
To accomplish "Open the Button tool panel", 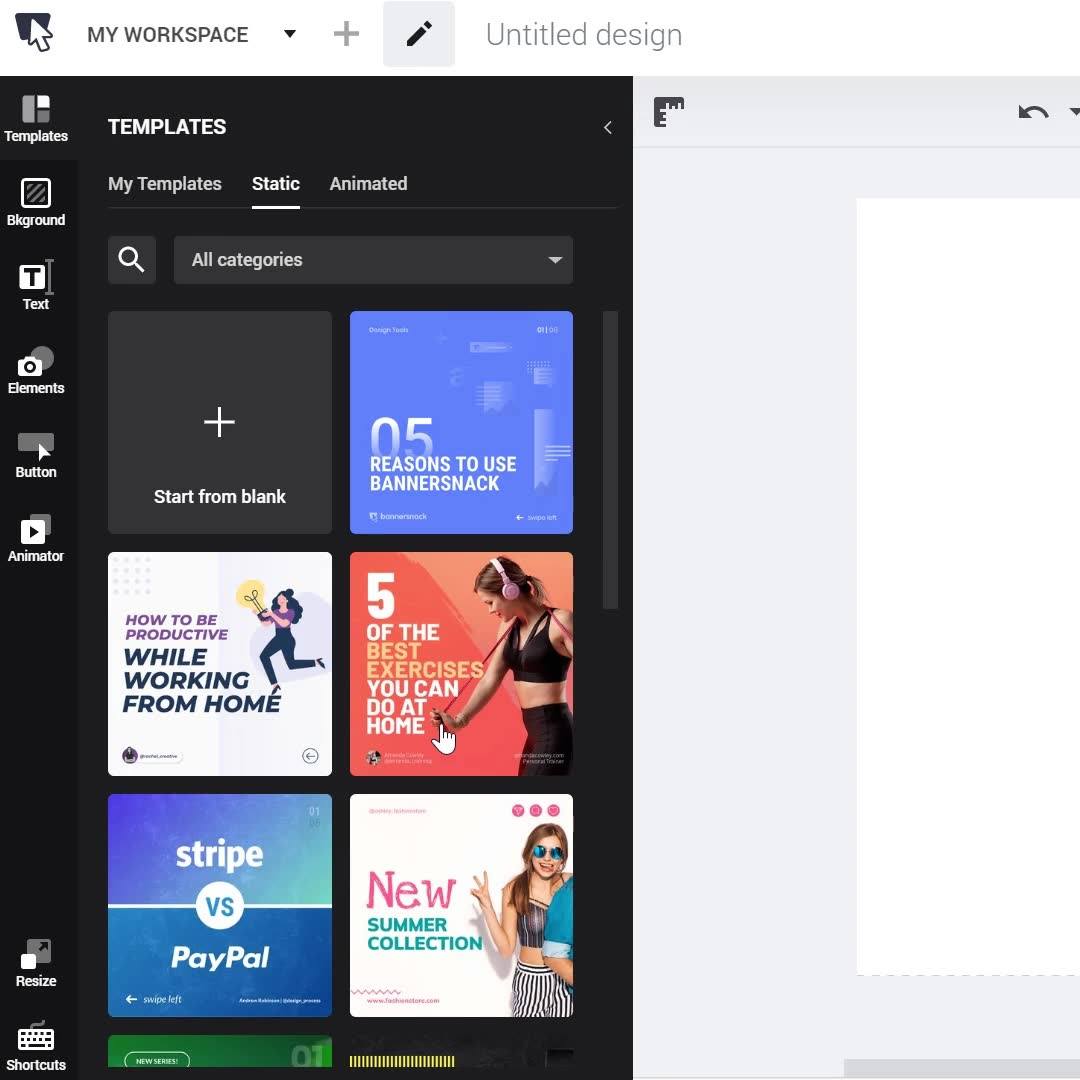I will pyautogui.click(x=36, y=455).
